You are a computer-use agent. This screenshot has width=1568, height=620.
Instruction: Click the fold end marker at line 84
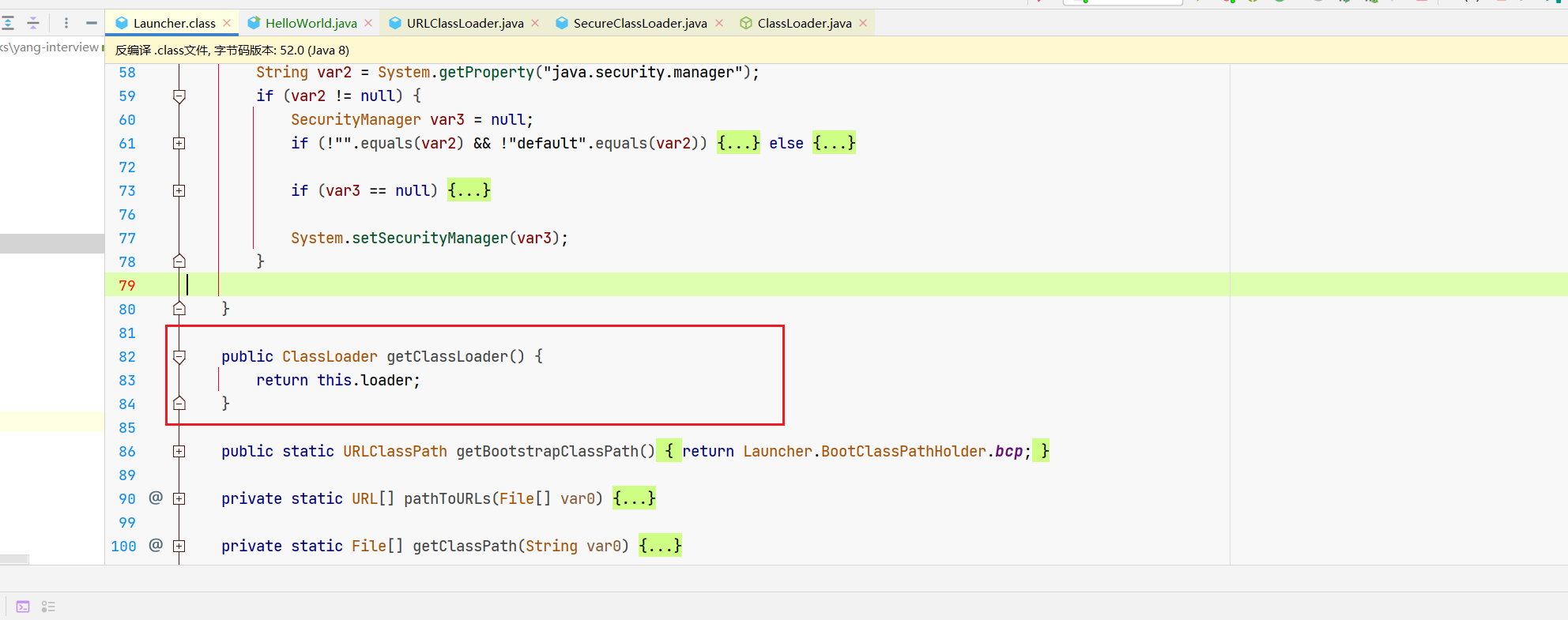point(179,404)
